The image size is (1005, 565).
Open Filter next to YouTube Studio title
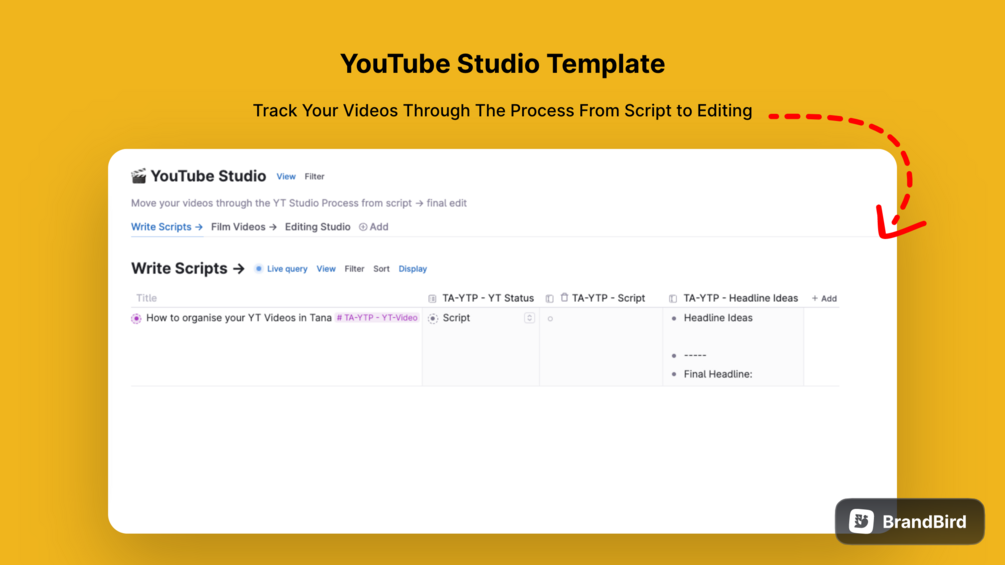click(314, 176)
